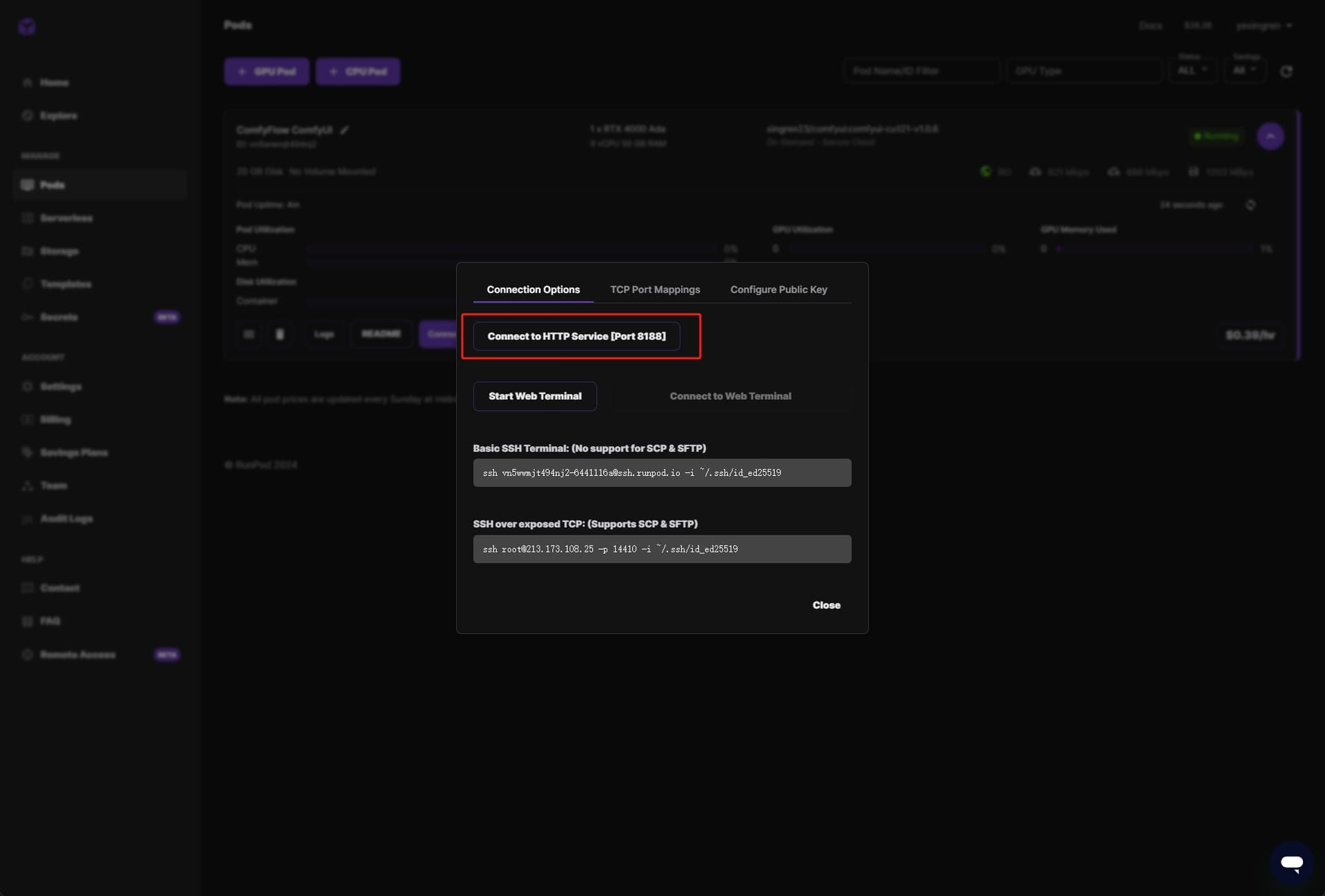Screen dimensions: 1325x896
Task: Click the RunPod logo icon
Action: (x=27, y=26)
